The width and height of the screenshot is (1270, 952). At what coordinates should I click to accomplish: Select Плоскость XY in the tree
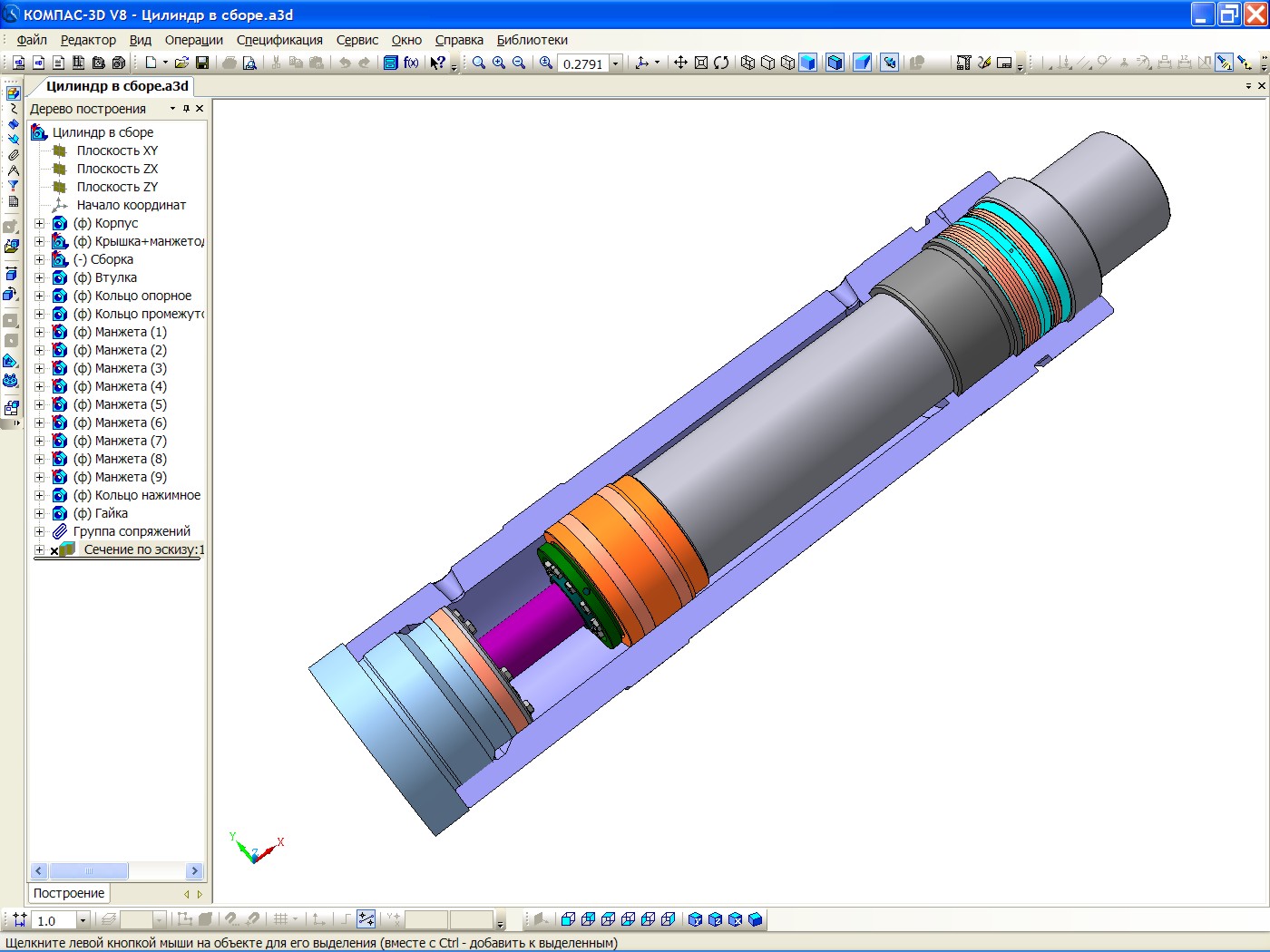(x=117, y=151)
